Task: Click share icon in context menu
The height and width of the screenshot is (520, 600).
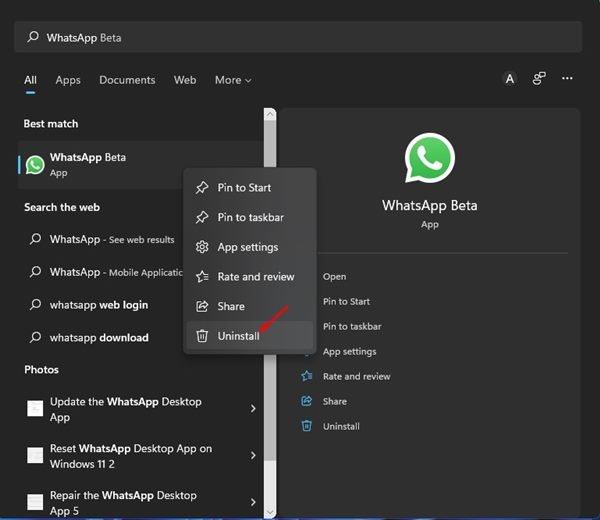Action: tap(202, 306)
